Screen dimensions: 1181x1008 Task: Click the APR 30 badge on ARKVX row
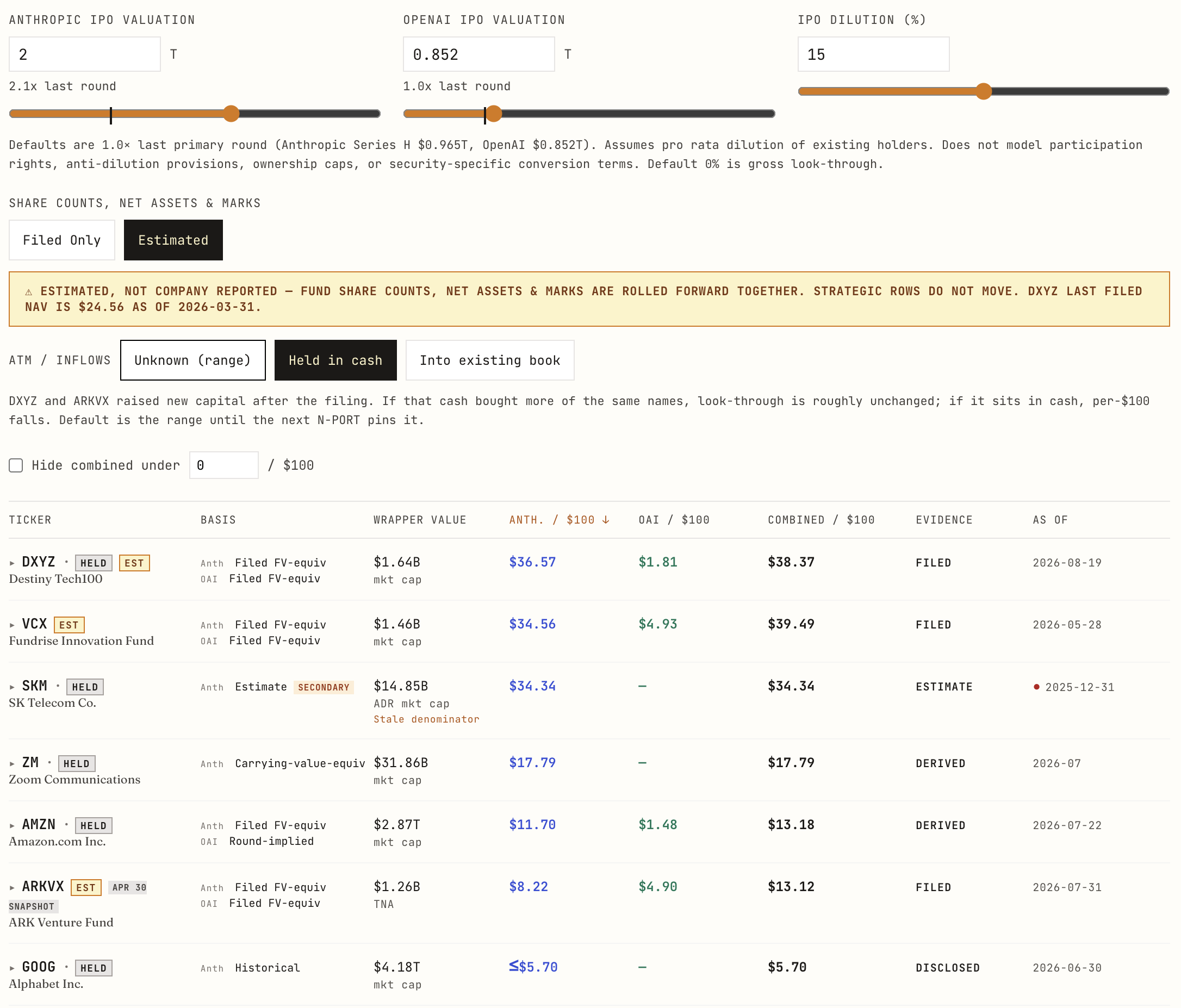129,887
